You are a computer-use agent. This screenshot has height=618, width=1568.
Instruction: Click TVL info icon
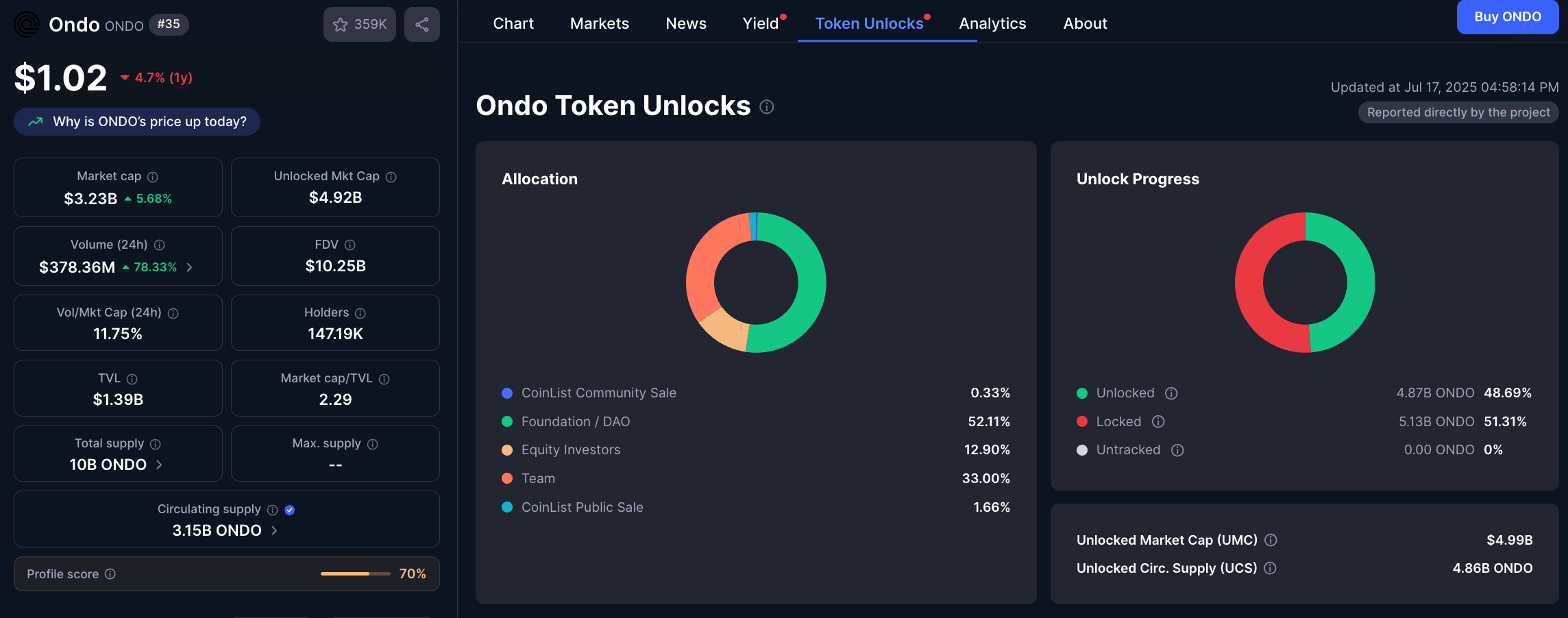132,379
